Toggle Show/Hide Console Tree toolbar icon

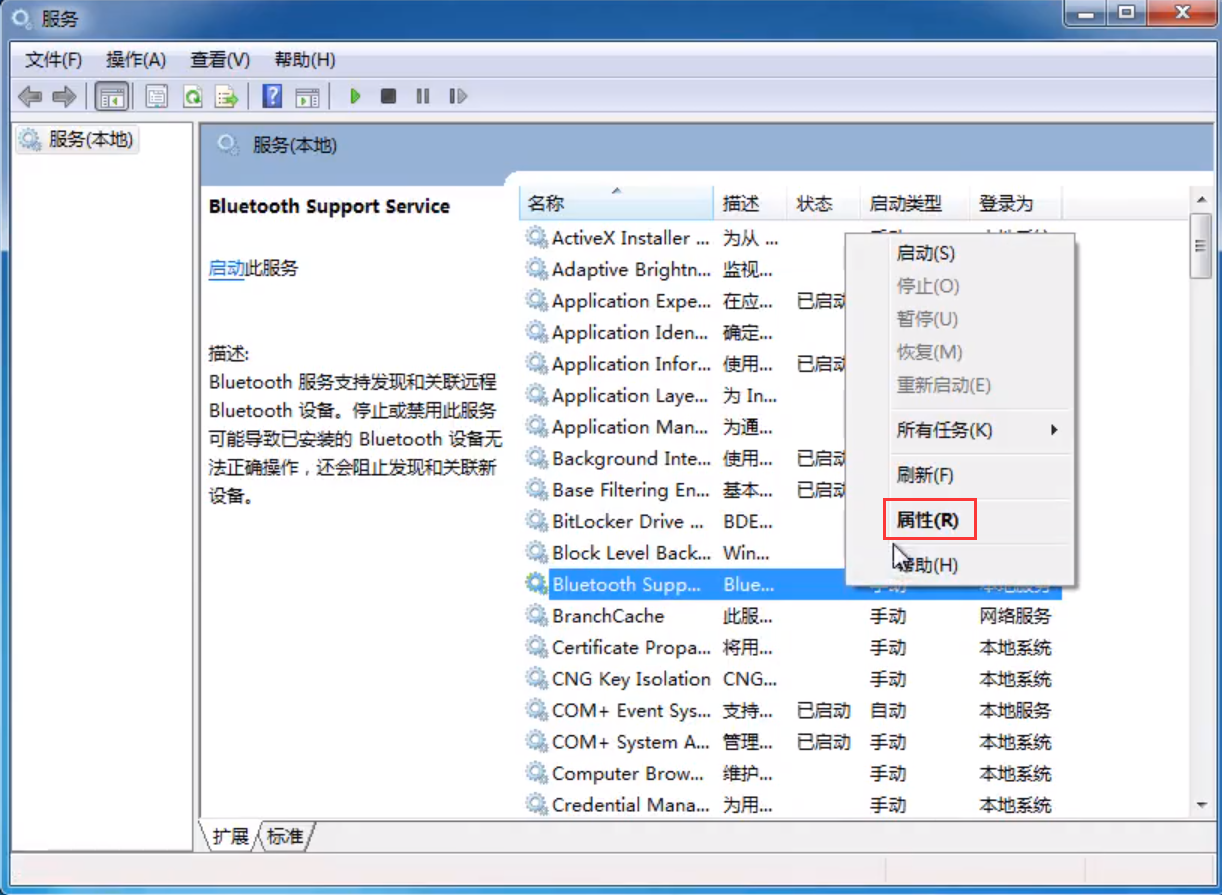pyautogui.click(x=111, y=97)
